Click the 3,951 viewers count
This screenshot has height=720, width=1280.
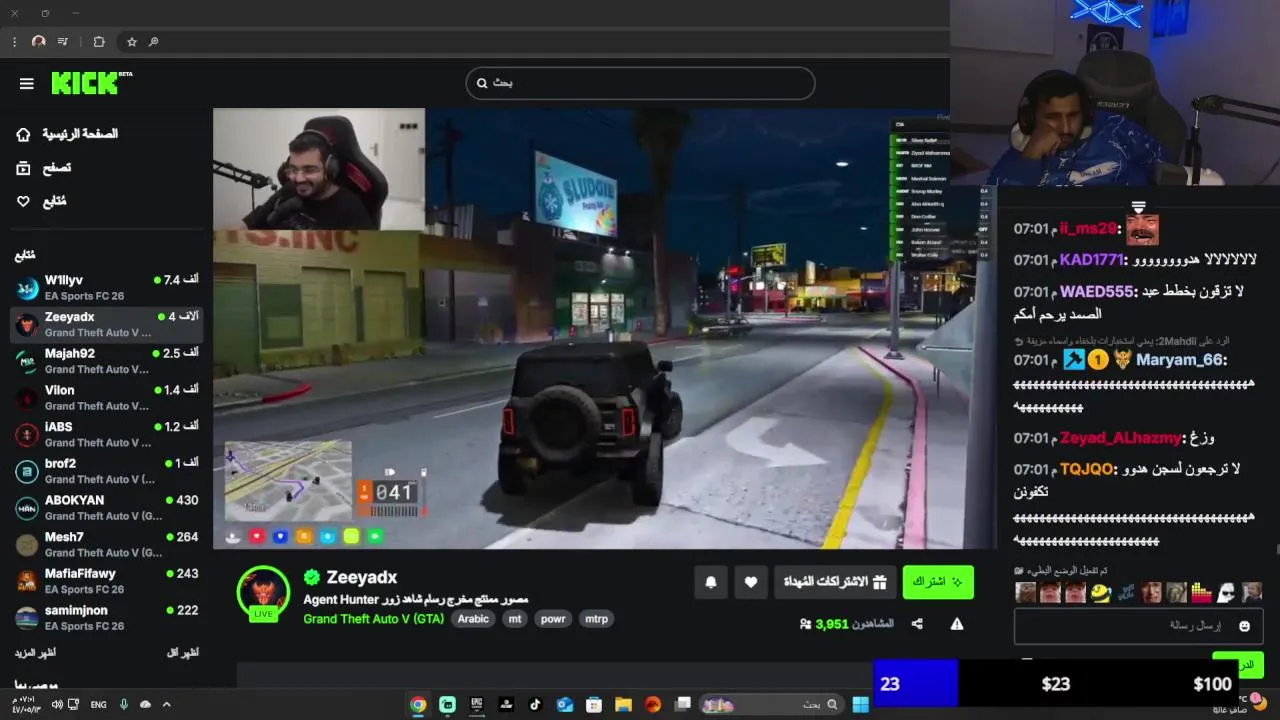click(x=832, y=624)
